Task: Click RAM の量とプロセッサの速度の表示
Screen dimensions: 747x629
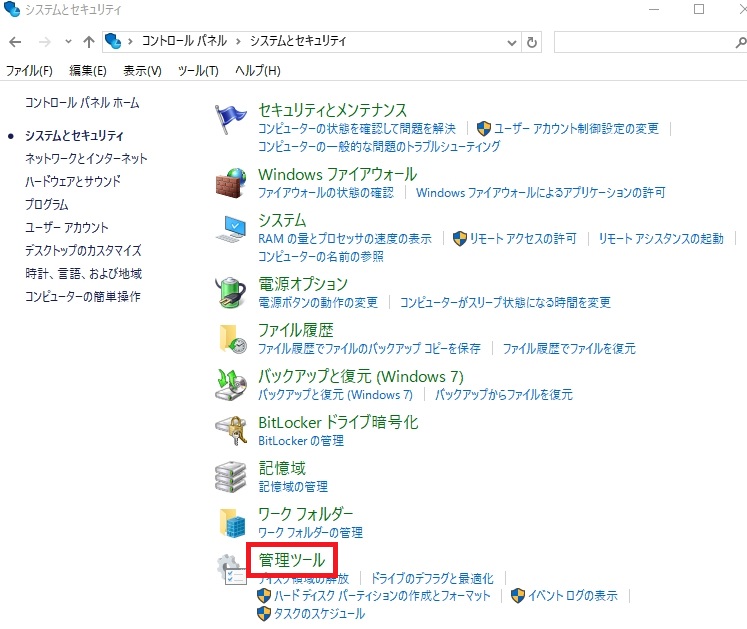Action: tap(345, 238)
